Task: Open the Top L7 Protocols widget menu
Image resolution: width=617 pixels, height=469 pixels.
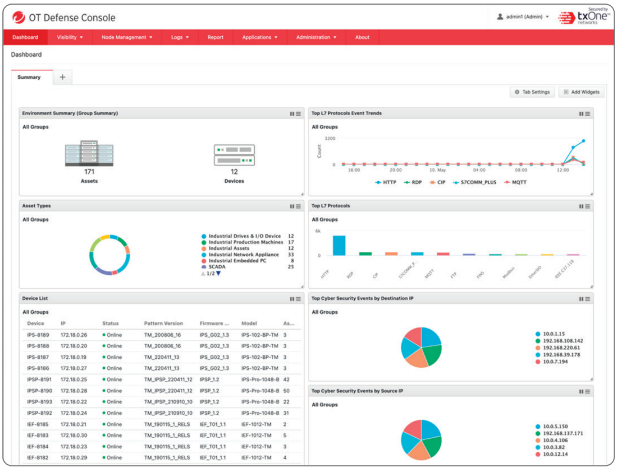Action: point(587,206)
